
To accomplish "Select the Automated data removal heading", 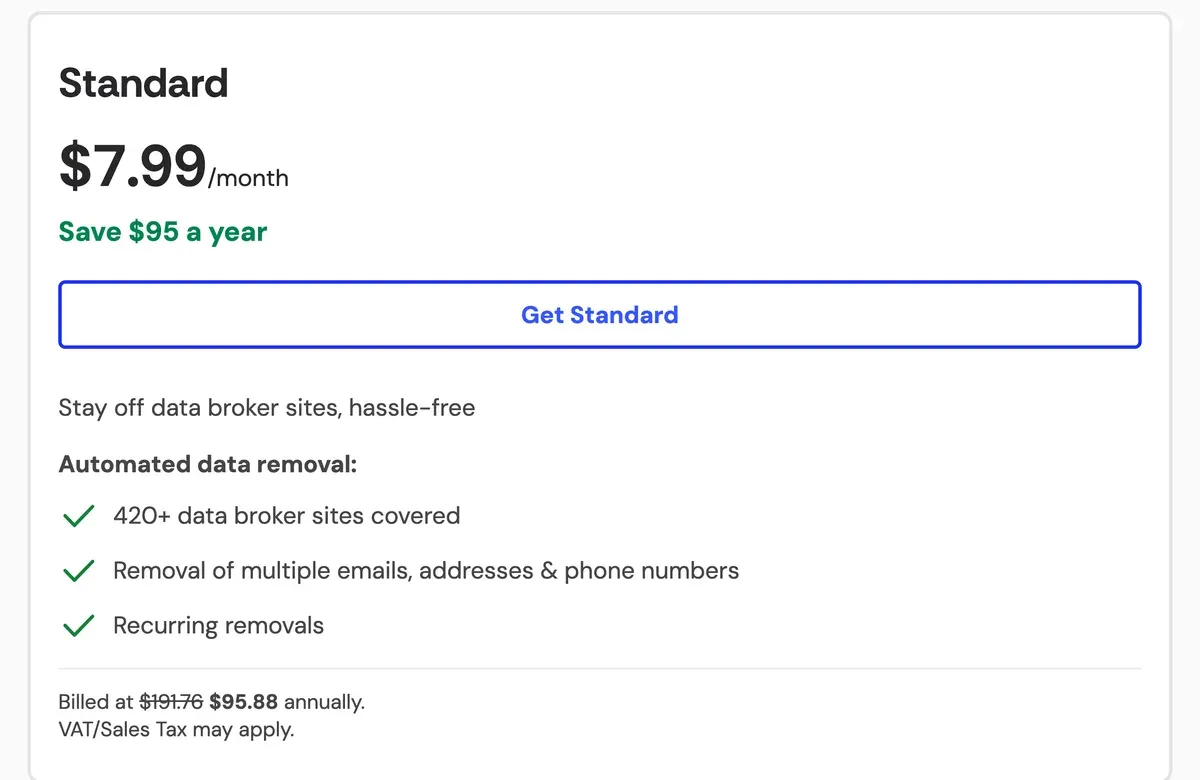I will pyautogui.click(x=208, y=464).
